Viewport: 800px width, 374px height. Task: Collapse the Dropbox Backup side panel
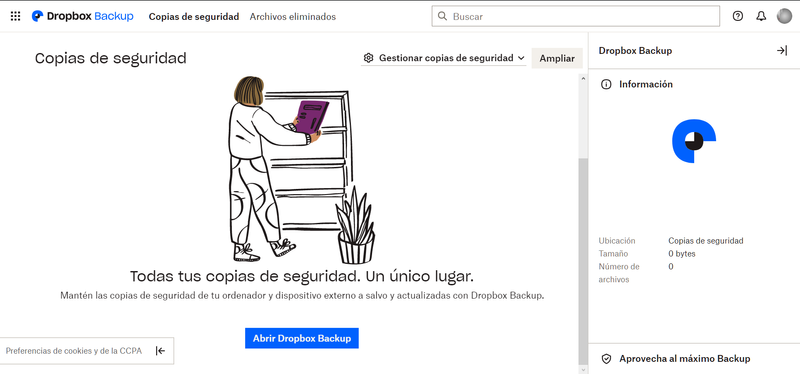[782, 51]
